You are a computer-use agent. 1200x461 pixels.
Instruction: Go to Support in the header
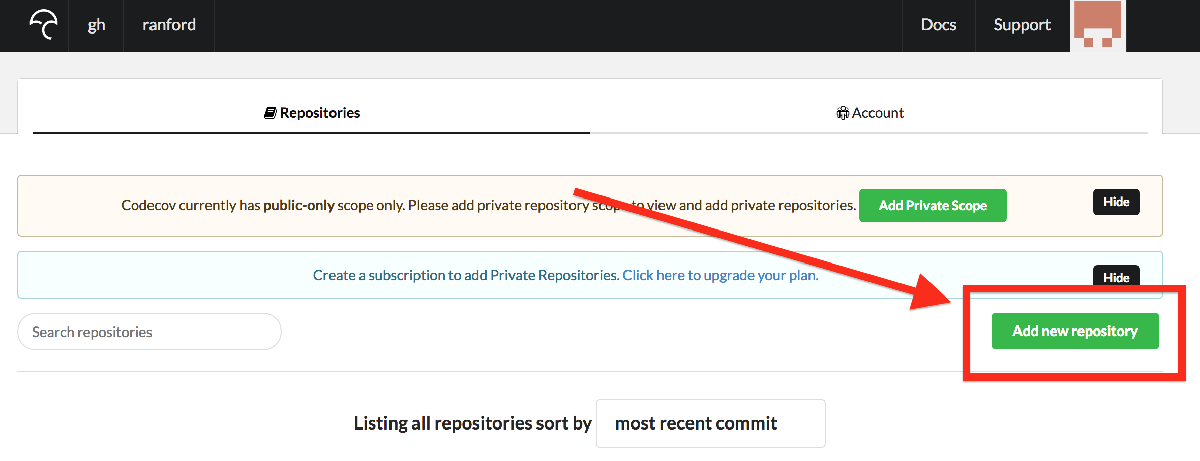pos(1022,25)
